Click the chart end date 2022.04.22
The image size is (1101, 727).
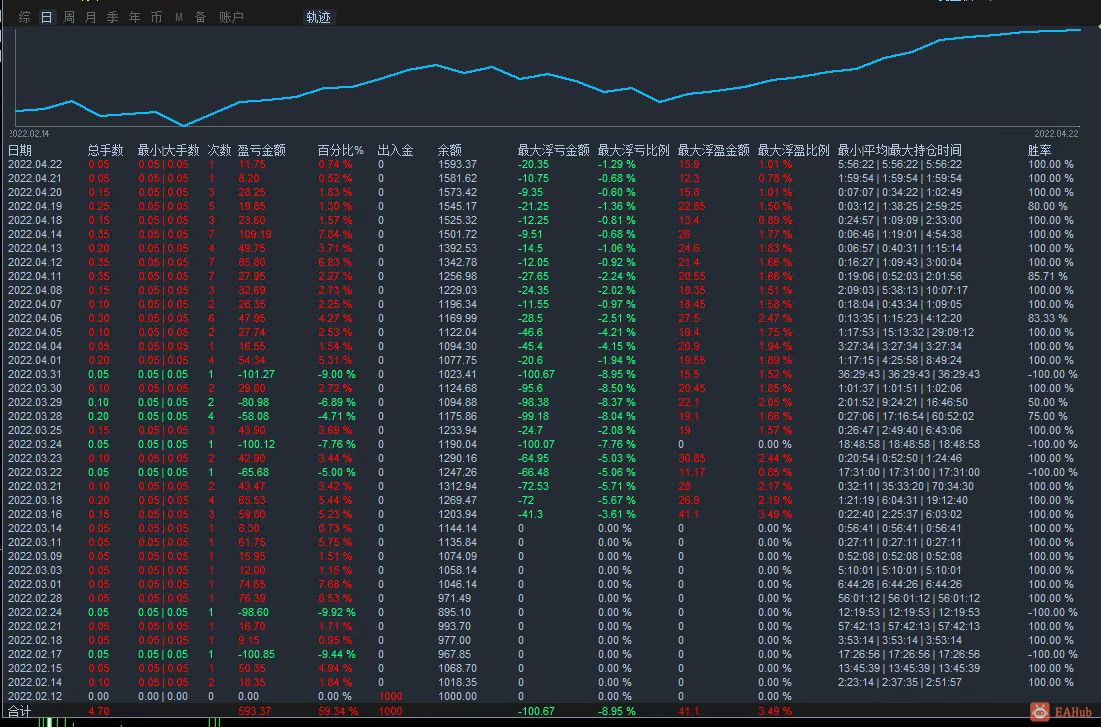[1056, 133]
